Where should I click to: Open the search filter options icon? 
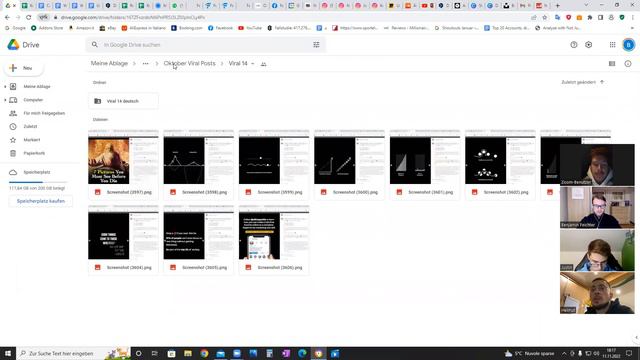(316, 45)
